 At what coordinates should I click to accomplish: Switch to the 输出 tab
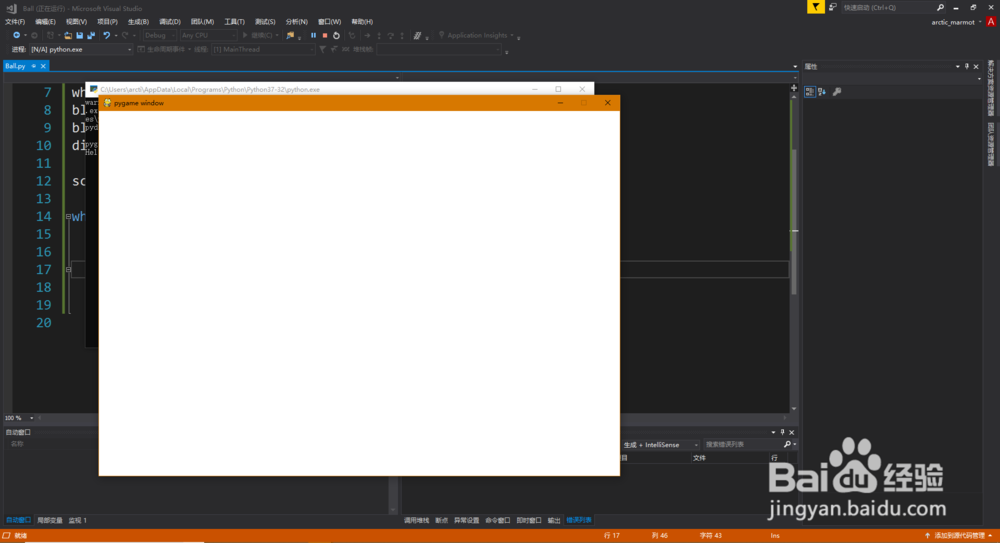(x=554, y=520)
